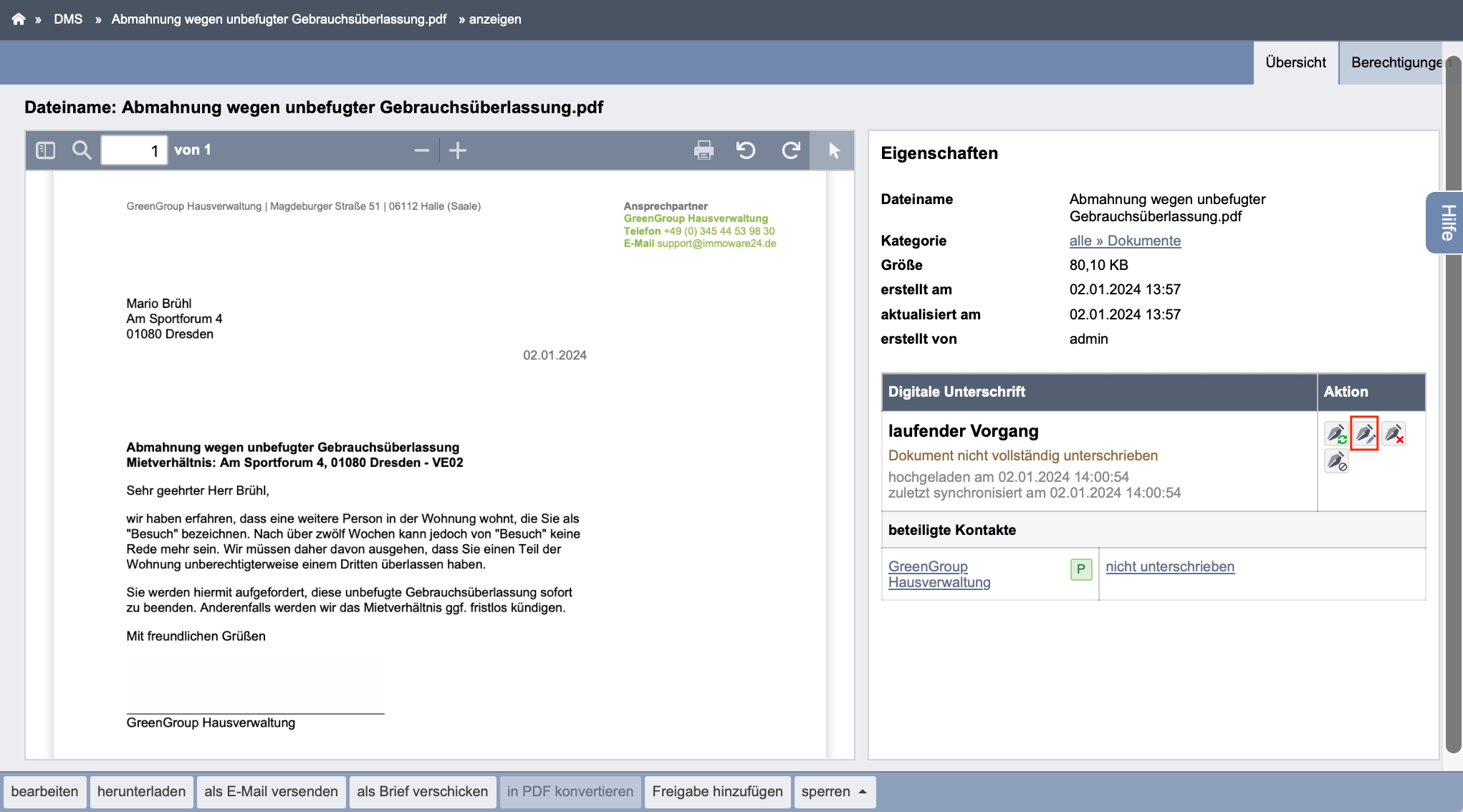Select the Übersicht tab
The width and height of the screenshot is (1463, 812).
pos(1295,62)
